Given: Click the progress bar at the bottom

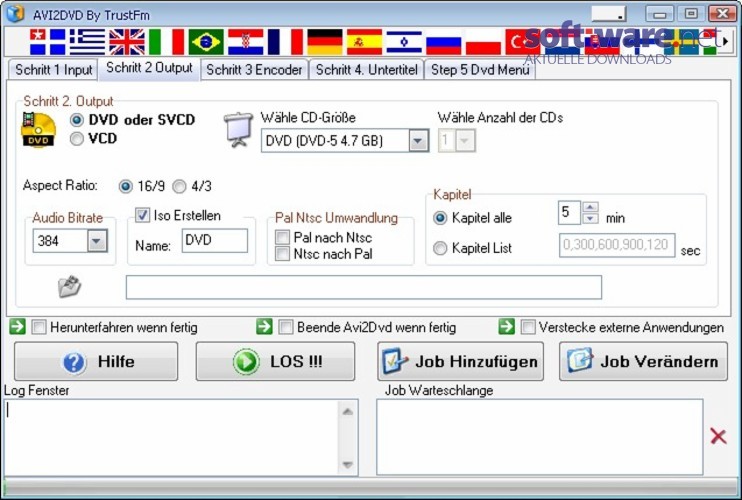Looking at the screenshot, I should tap(371, 487).
